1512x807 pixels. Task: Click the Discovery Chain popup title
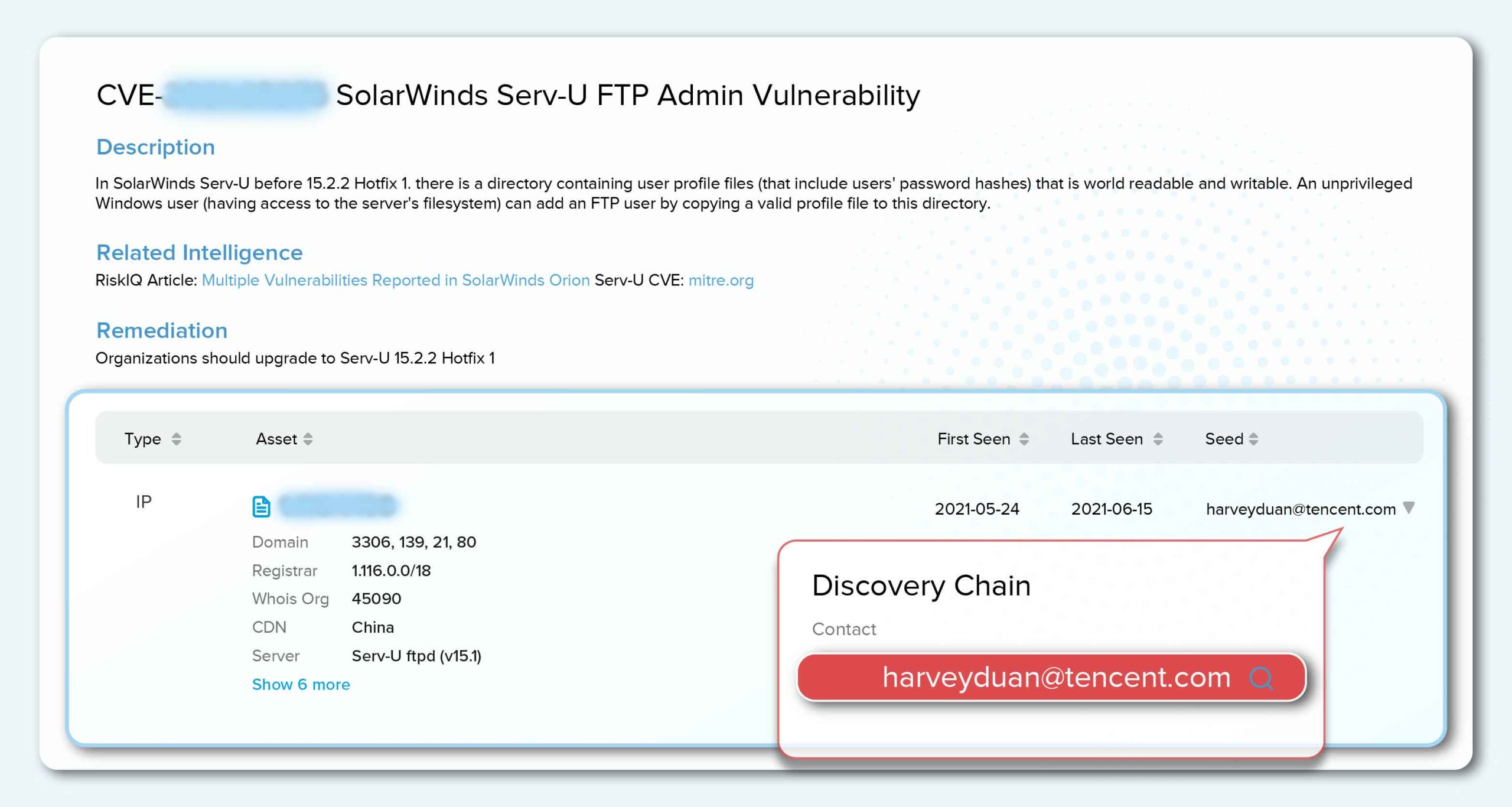[x=921, y=586]
